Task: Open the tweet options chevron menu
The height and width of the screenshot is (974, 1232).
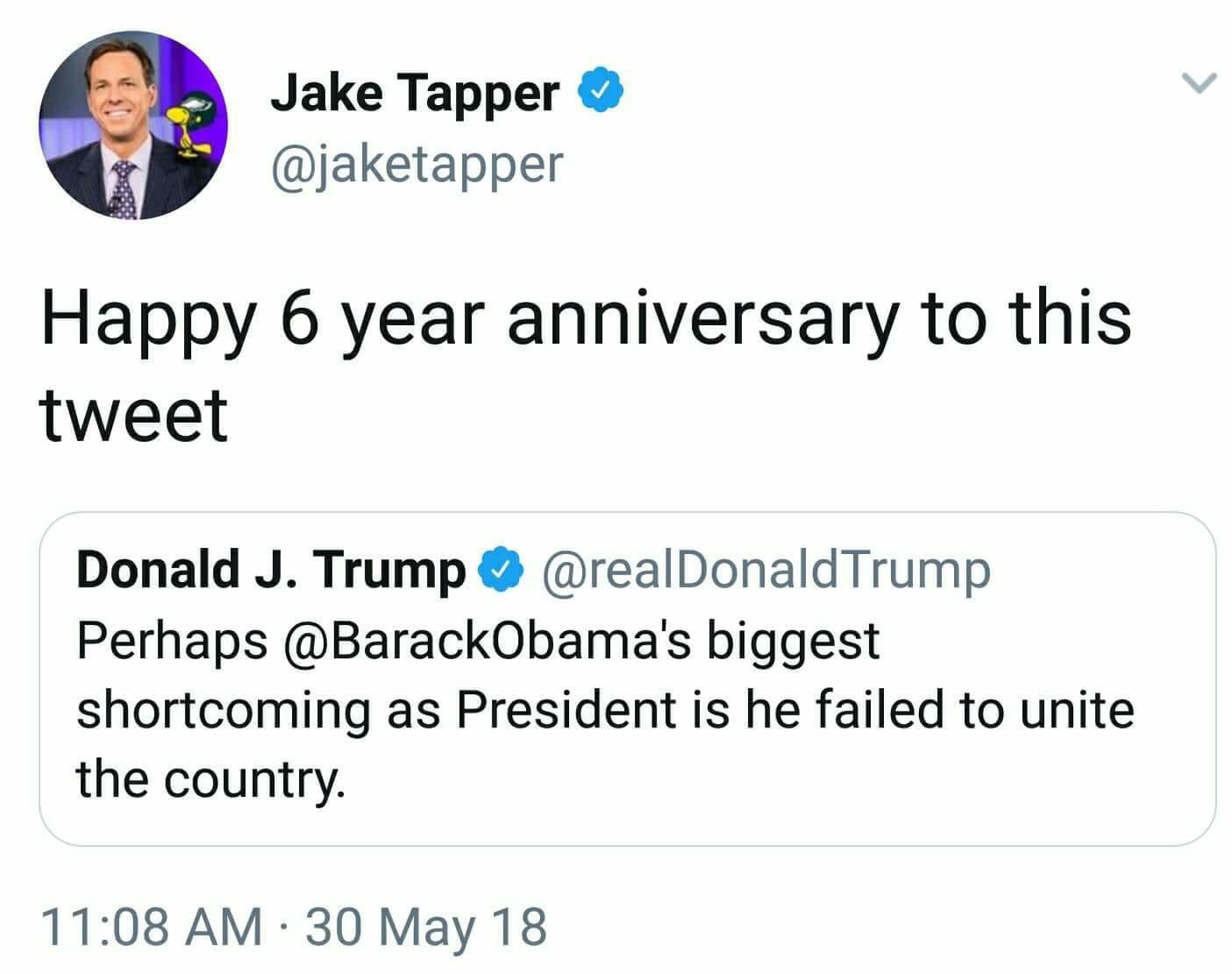Action: click(x=1199, y=83)
